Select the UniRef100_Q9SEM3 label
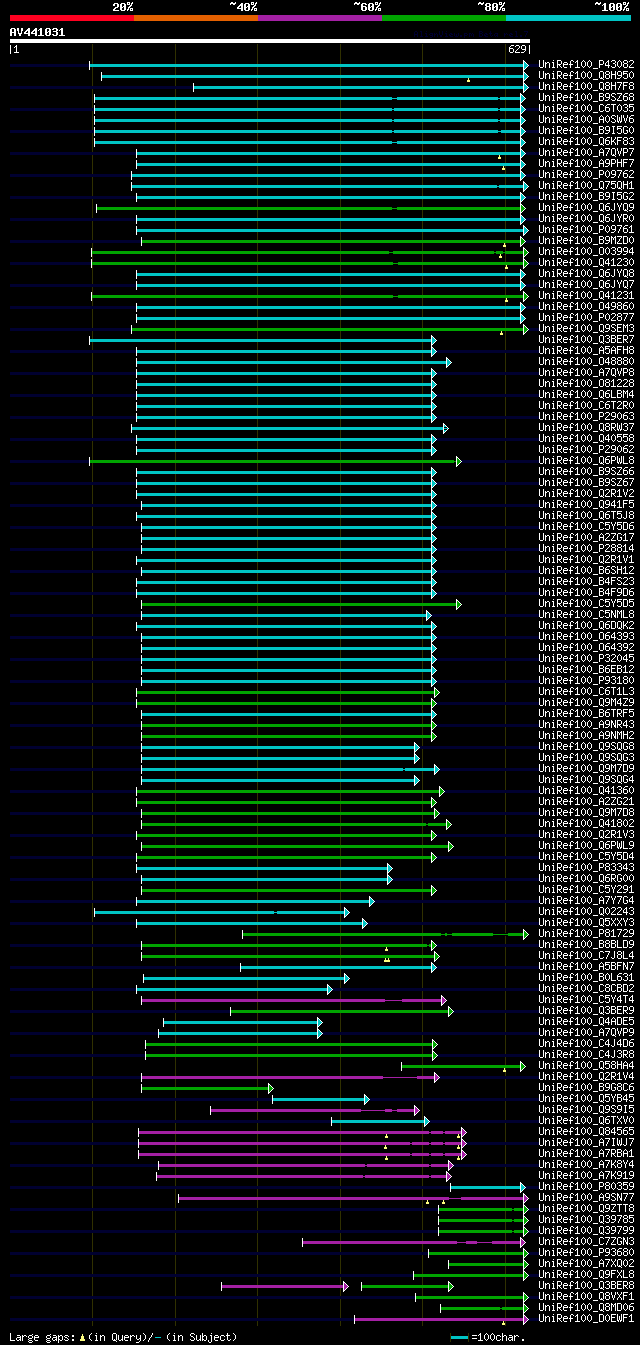 click(x=584, y=328)
